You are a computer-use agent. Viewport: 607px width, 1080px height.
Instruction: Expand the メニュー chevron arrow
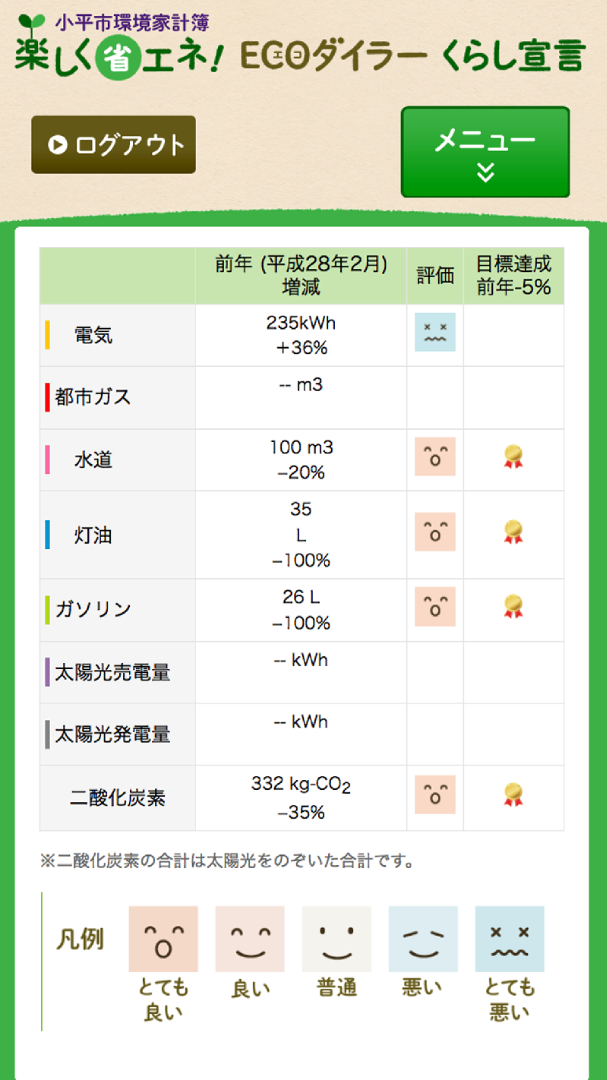[486, 170]
